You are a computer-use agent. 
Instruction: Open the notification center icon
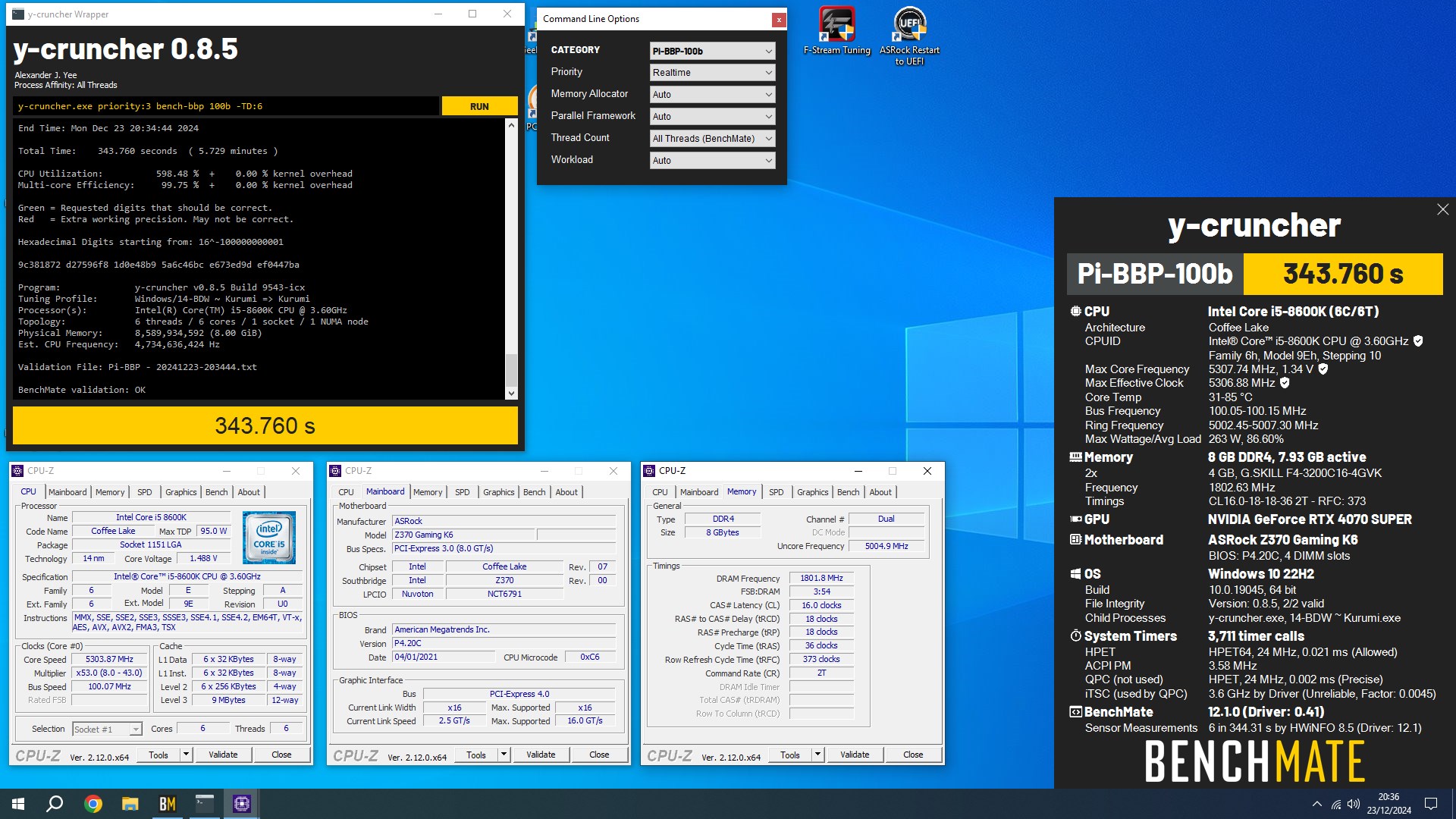1431,804
